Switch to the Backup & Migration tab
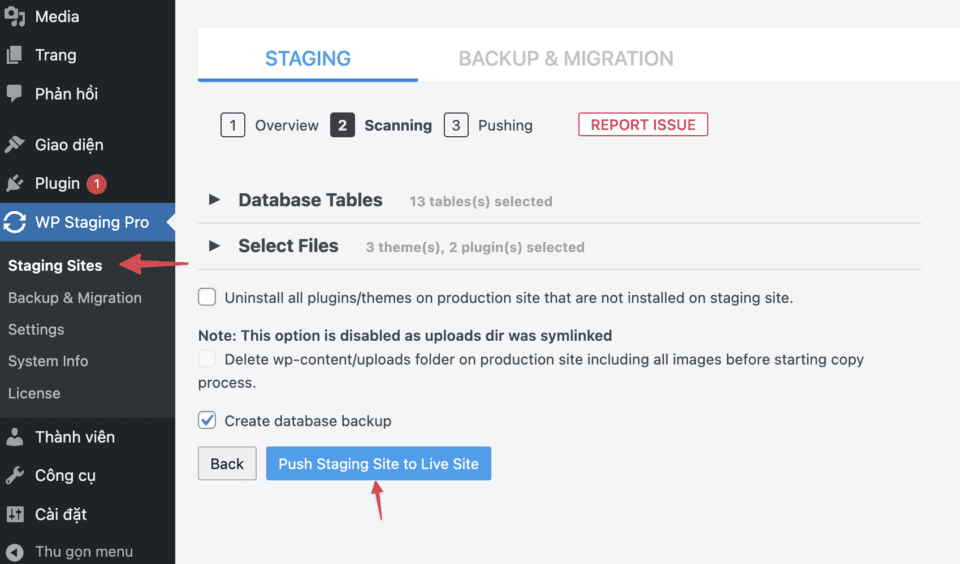 pyautogui.click(x=566, y=58)
